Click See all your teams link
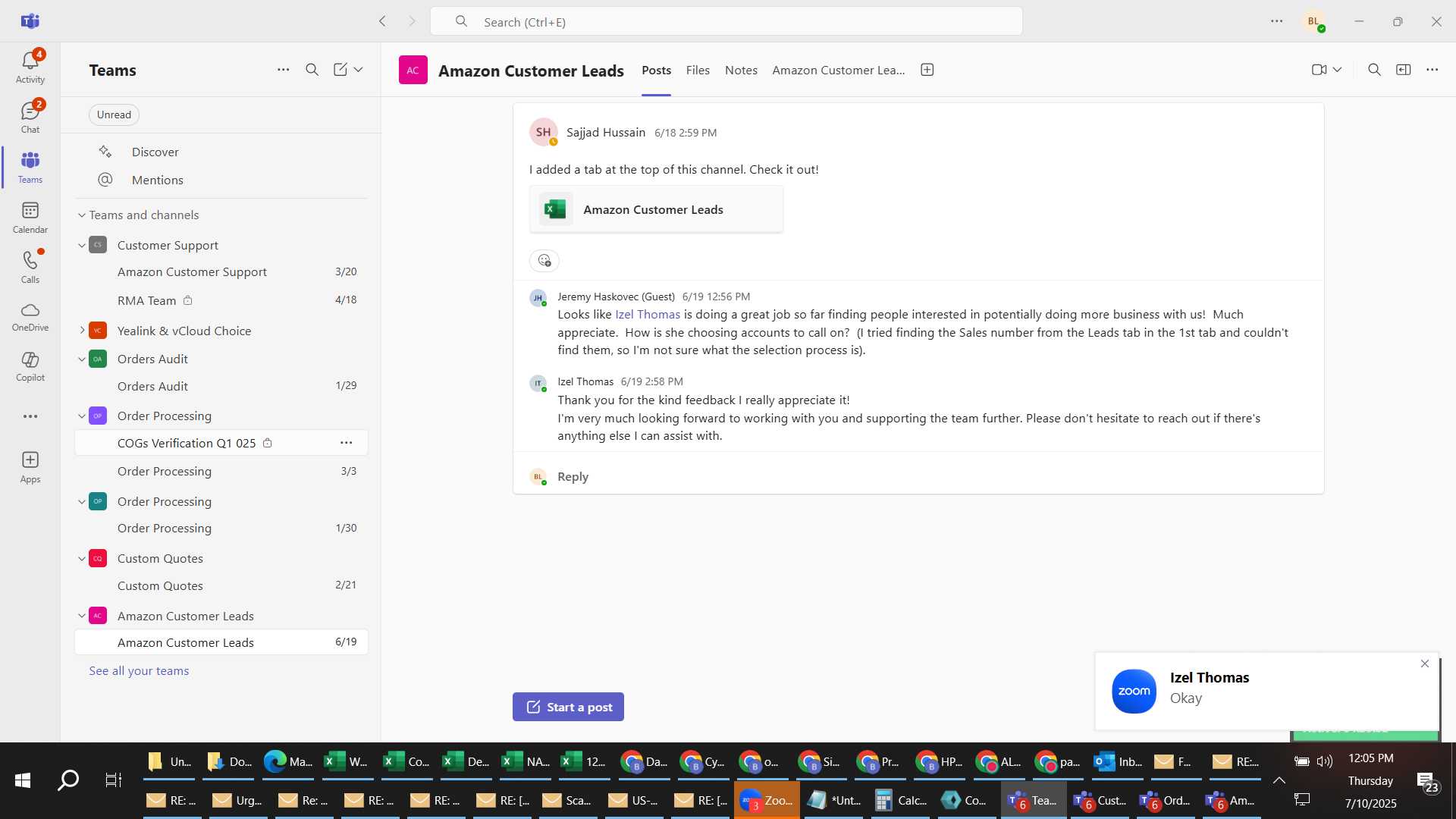 click(139, 671)
